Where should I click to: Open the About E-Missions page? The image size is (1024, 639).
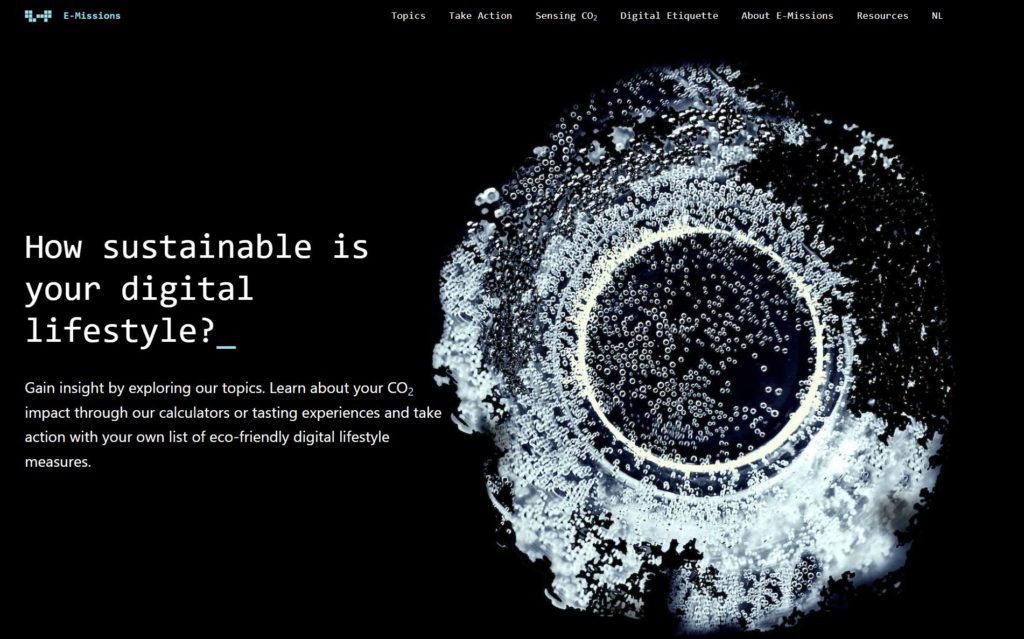coord(787,16)
